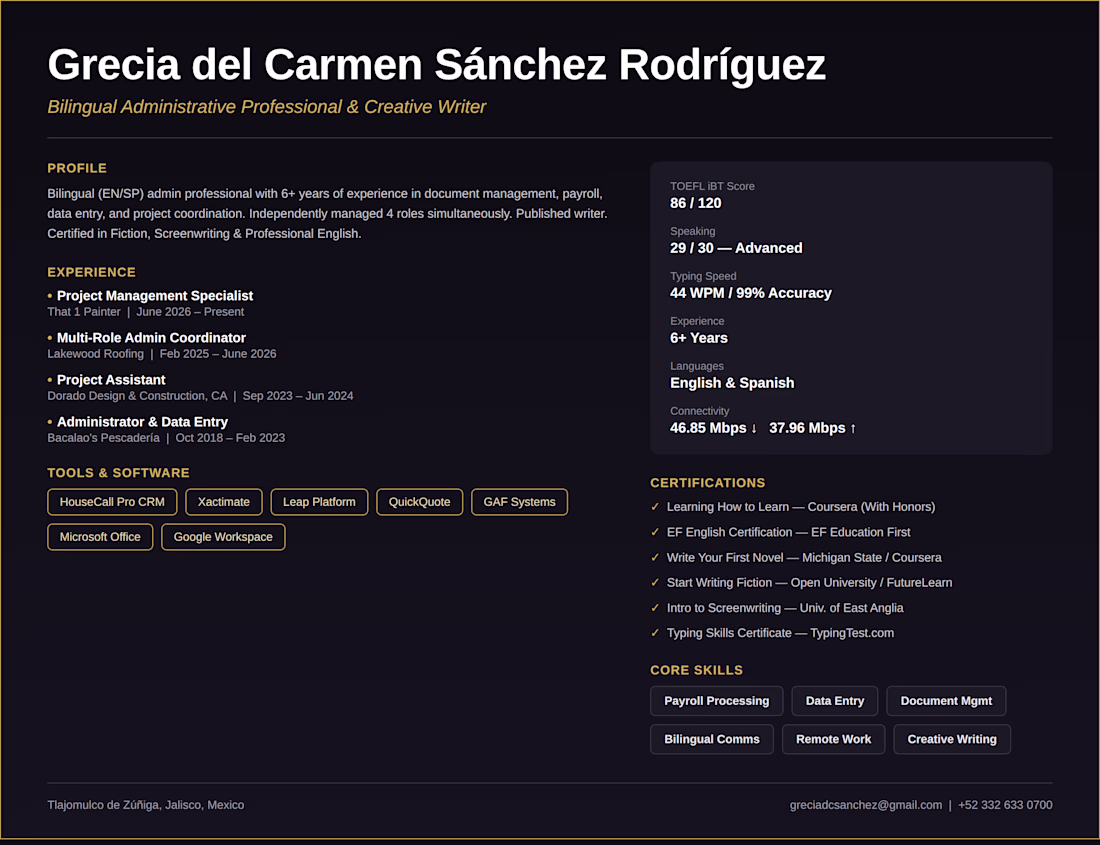
Task: Click the 37.96 Mbps upload speed
Action: pyautogui.click(x=812, y=428)
